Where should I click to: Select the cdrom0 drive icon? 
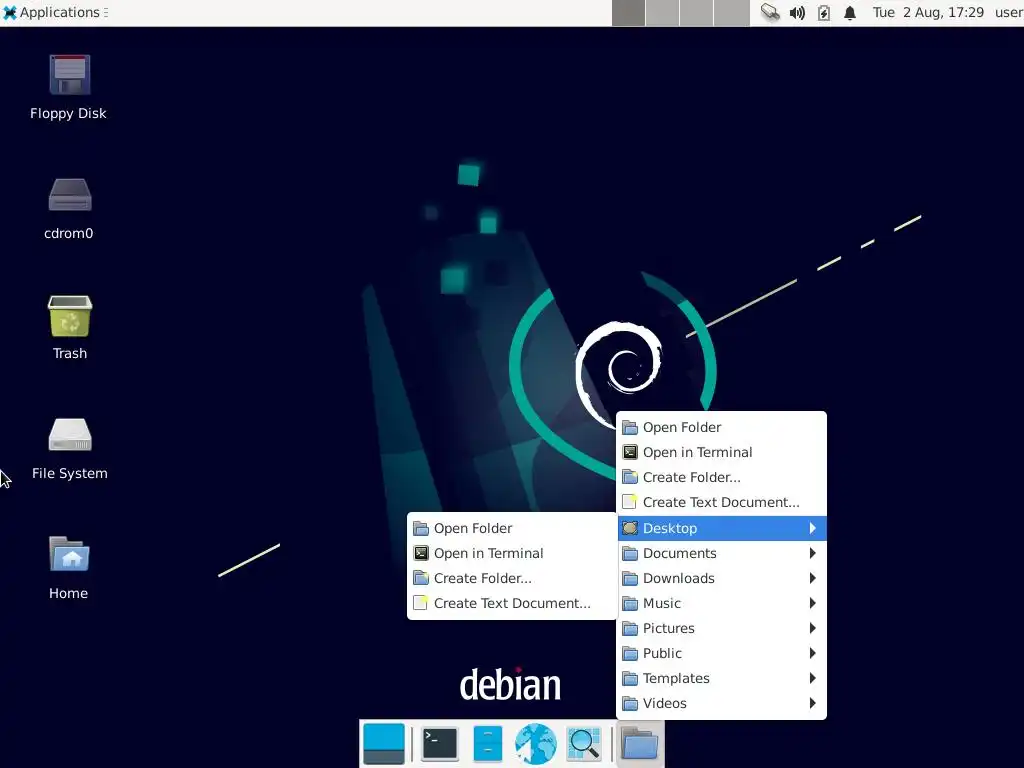[70, 195]
